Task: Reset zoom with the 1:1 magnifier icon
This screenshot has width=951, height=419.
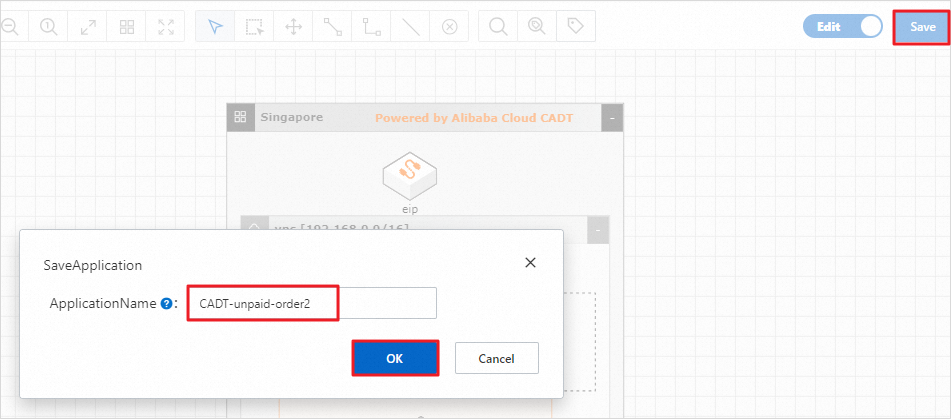Action: pyautogui.click(x=49, y=27)
